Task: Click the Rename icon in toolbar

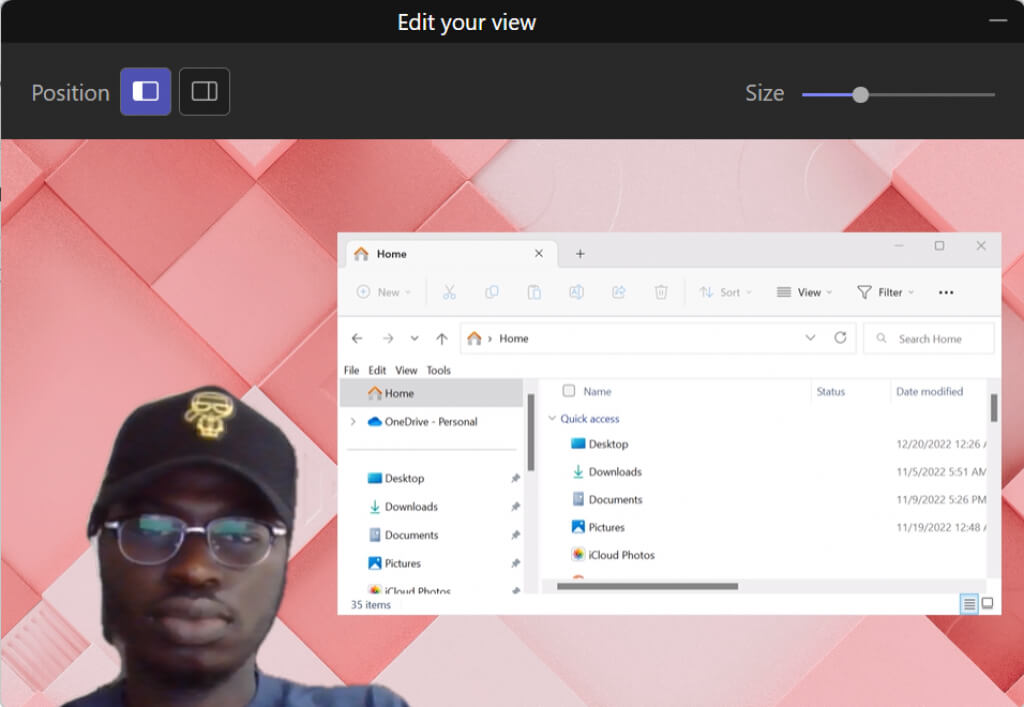Action: 576,292
